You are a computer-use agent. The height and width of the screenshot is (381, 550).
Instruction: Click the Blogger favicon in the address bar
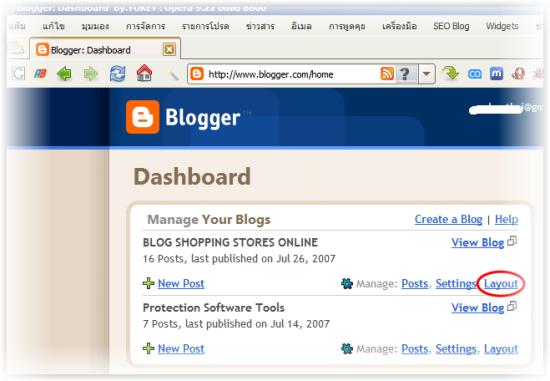[197, 74]
